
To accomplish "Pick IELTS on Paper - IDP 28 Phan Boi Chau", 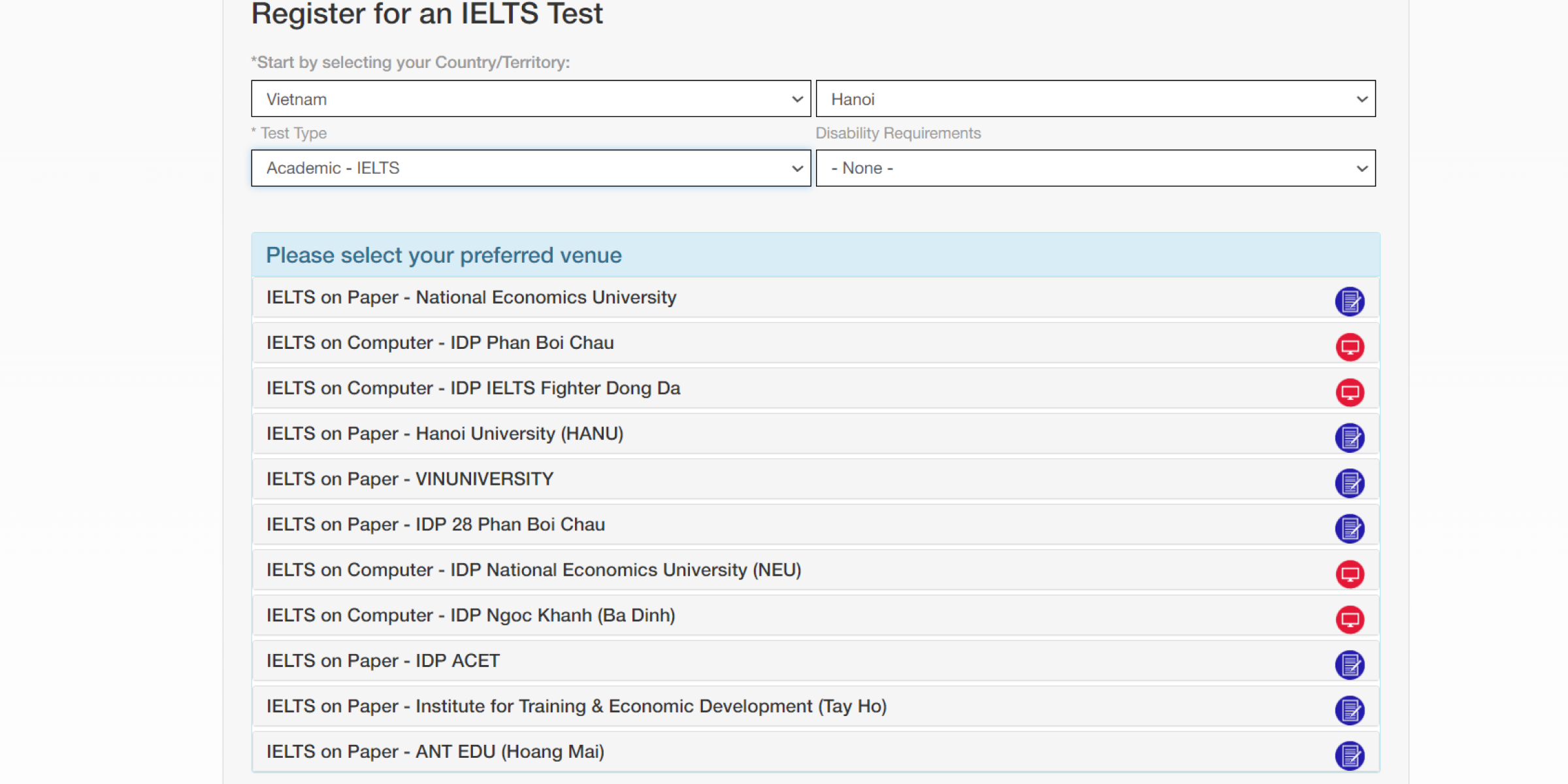I will pyautogui.click(x=815, y=525).
